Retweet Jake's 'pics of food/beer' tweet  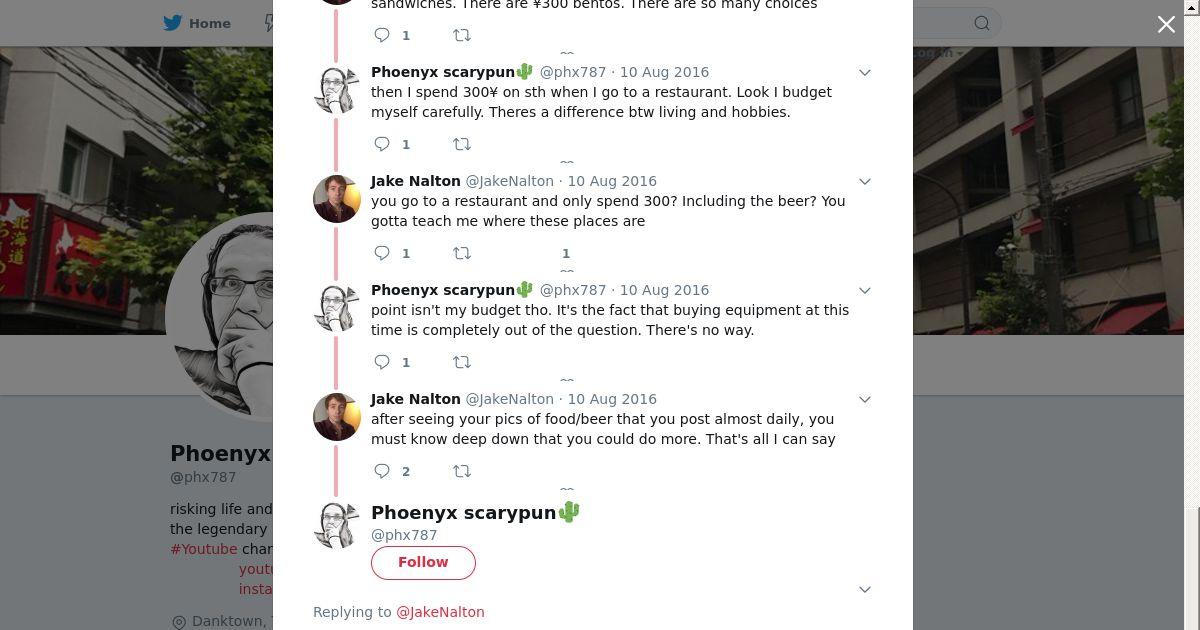tap(462, 471)
